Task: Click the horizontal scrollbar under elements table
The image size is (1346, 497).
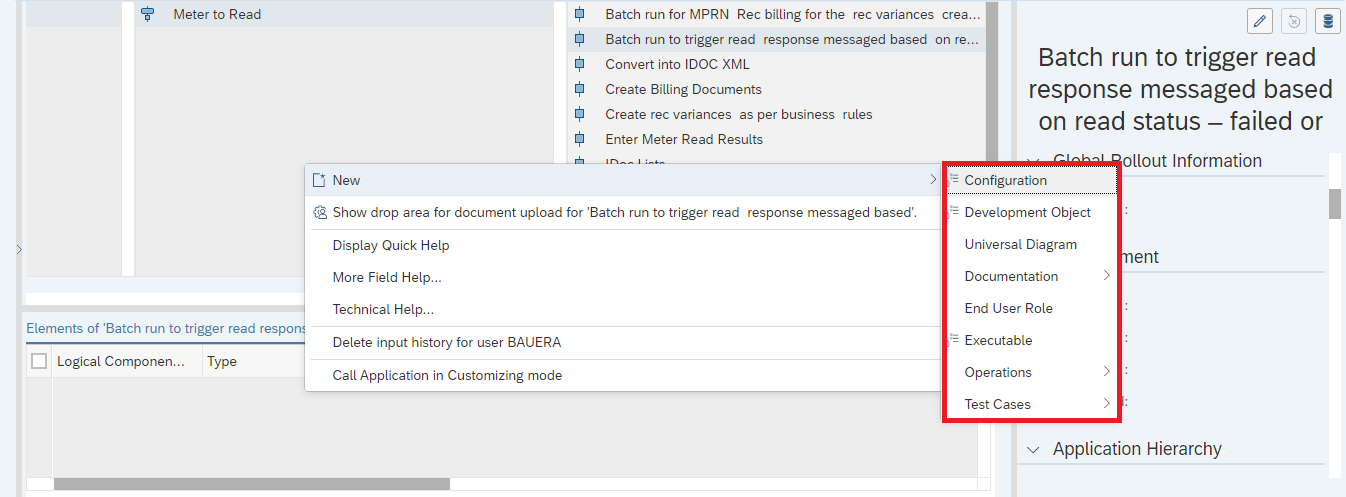Action: [250, 484]
